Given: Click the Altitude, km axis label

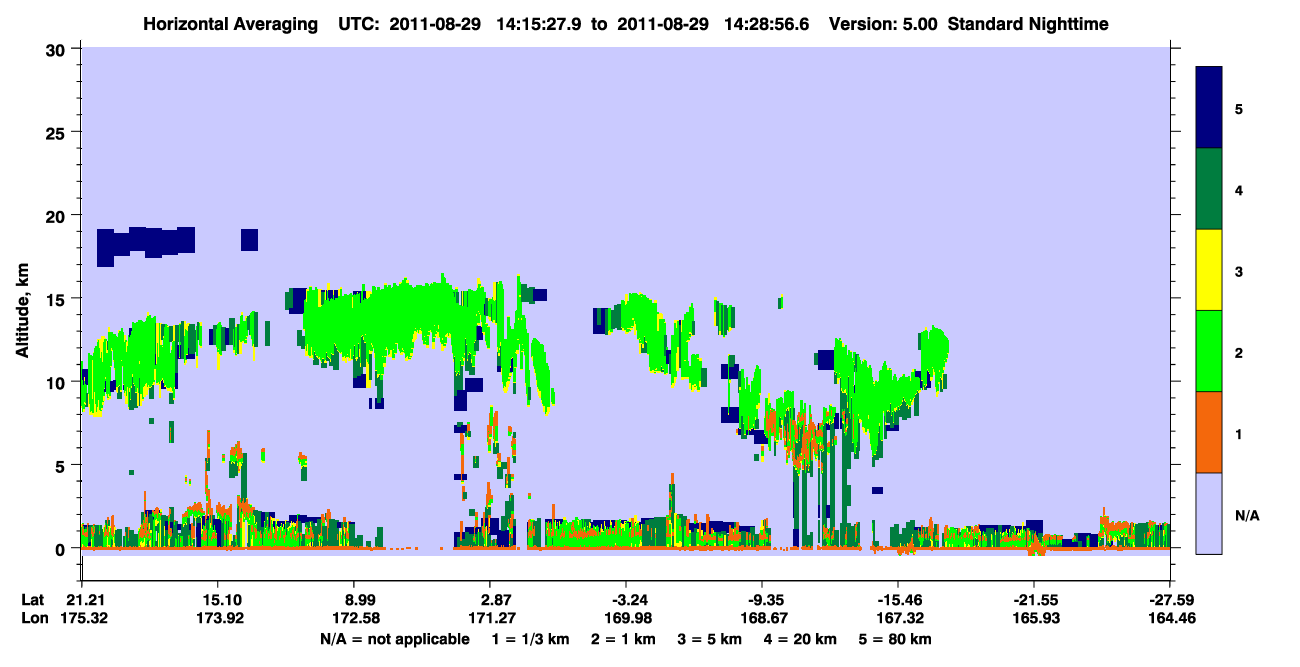Looking at the screenshot, I should pyautogui.click(x=22, y=298).
